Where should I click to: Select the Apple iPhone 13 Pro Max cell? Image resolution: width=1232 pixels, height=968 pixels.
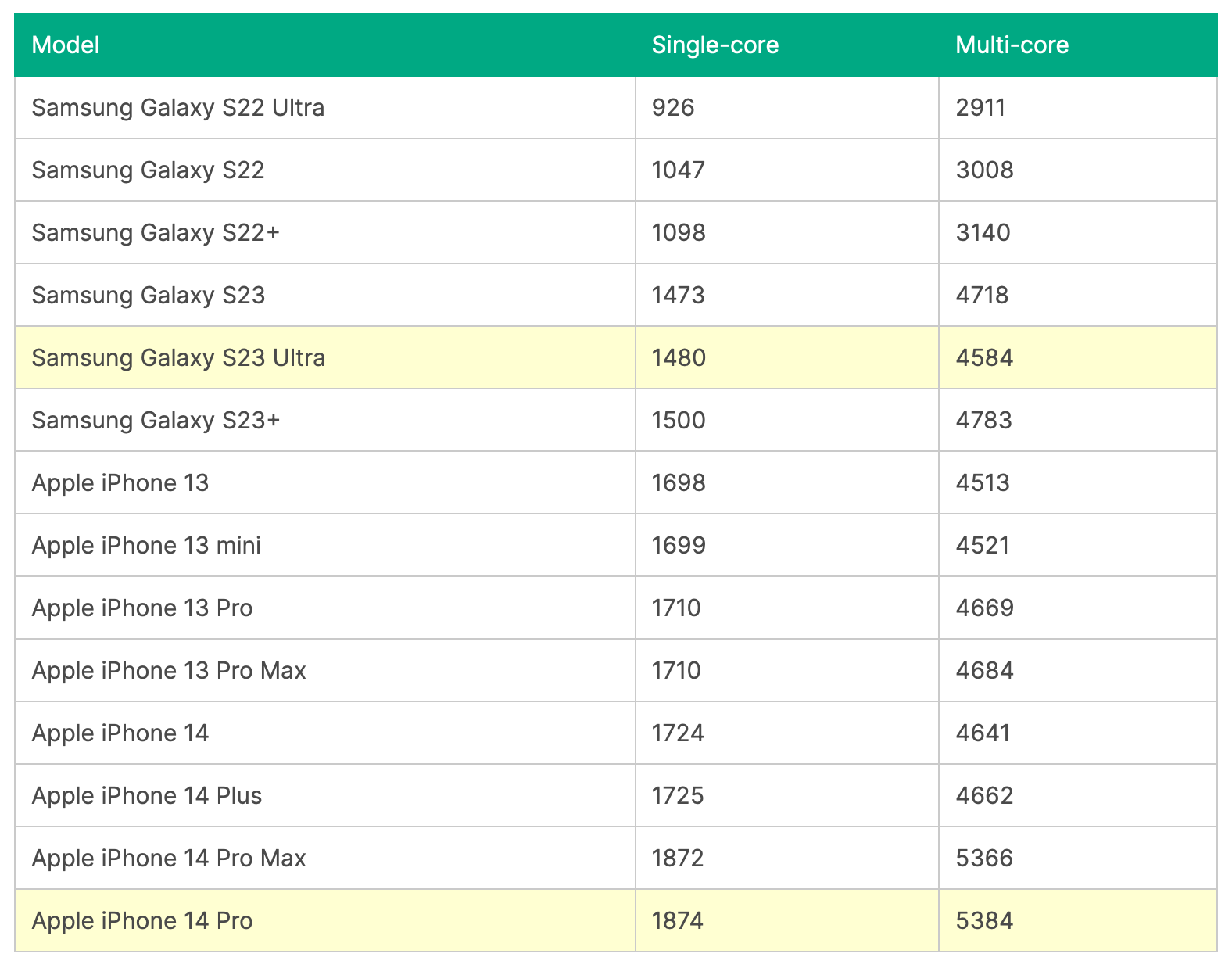pyautogui.click(x=169, y=671)
